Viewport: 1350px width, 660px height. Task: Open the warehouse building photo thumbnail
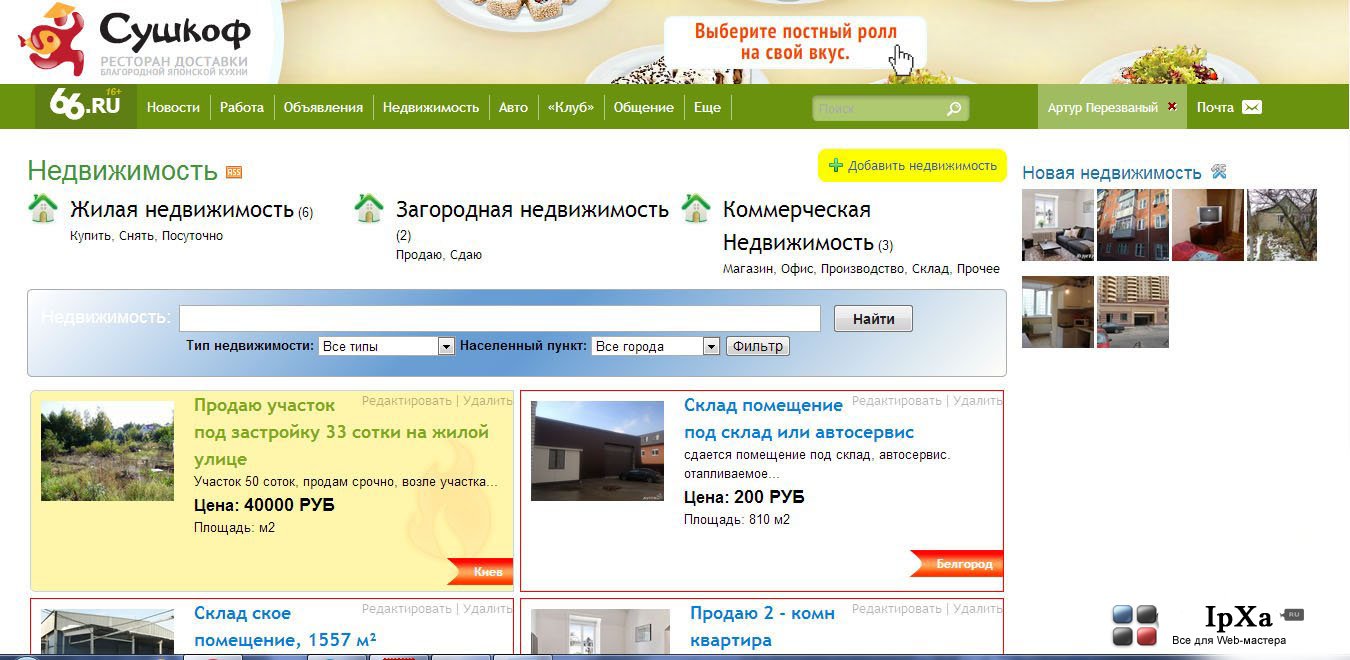tap(597, 451)
